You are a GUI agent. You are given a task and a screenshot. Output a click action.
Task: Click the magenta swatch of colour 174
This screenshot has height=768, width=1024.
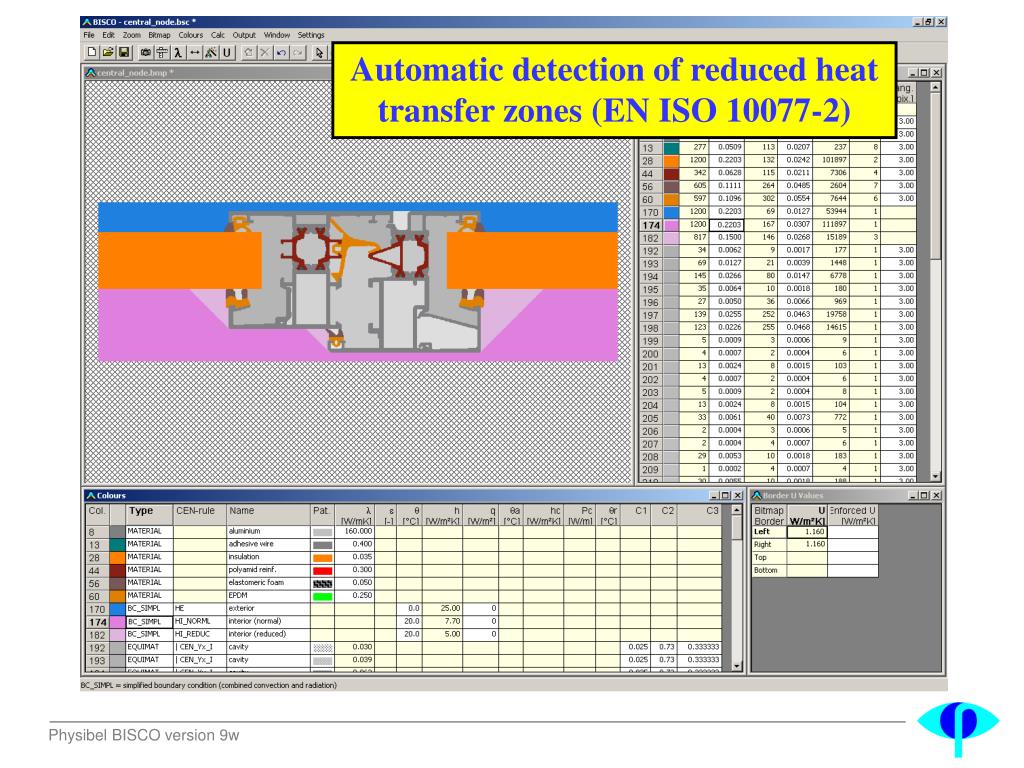[117, 622]
